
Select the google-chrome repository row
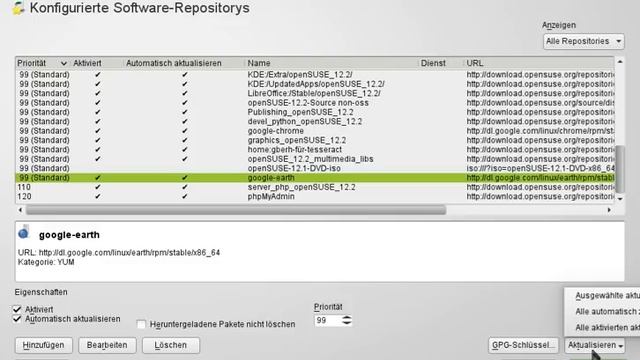(315, 131)
